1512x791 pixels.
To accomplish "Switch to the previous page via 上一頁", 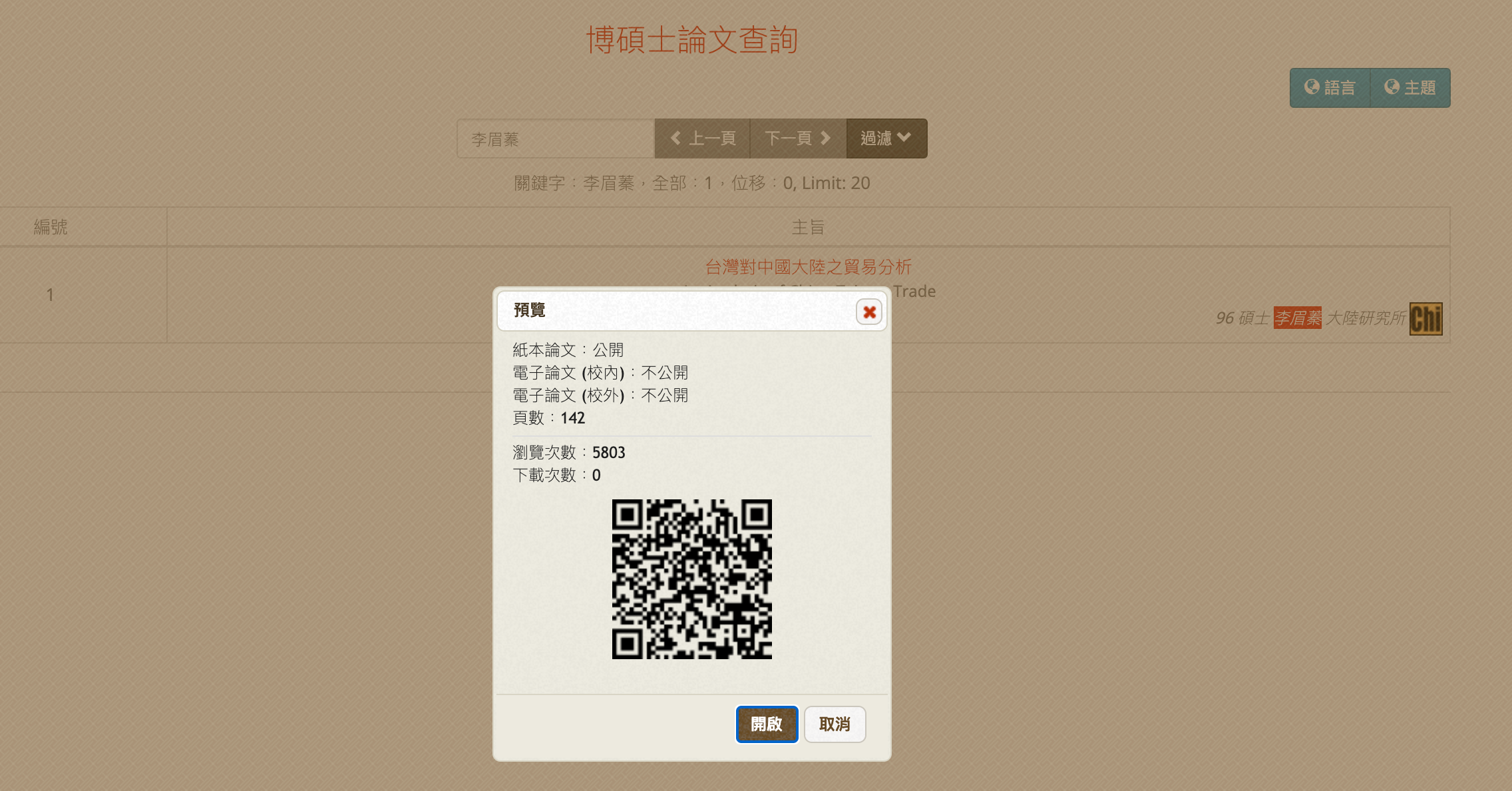I will [702, 138].
